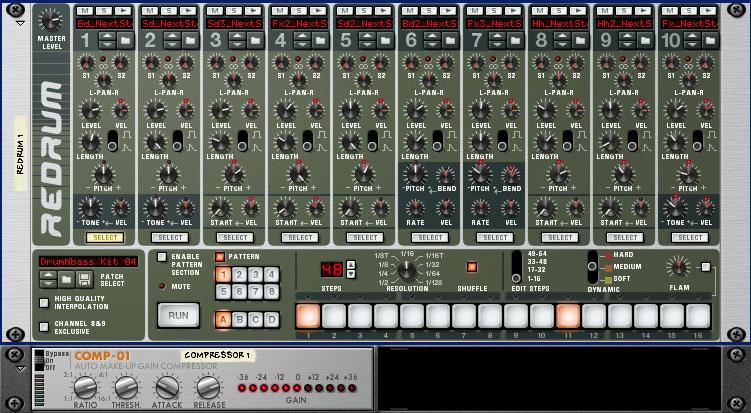The image size is (751, 413).
Task: Select pattern 5 button
Action: point(224,291)
